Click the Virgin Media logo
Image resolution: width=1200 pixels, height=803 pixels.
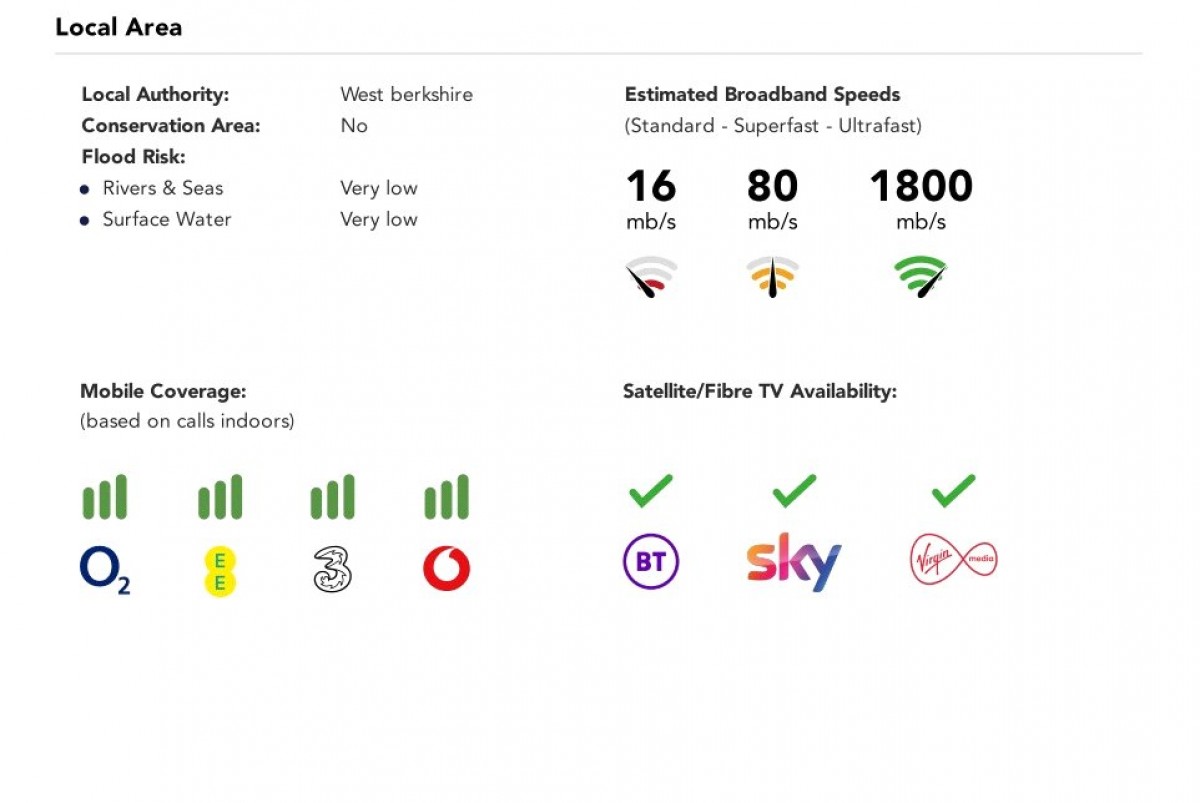pyautogui.click(x=953, y=560)
